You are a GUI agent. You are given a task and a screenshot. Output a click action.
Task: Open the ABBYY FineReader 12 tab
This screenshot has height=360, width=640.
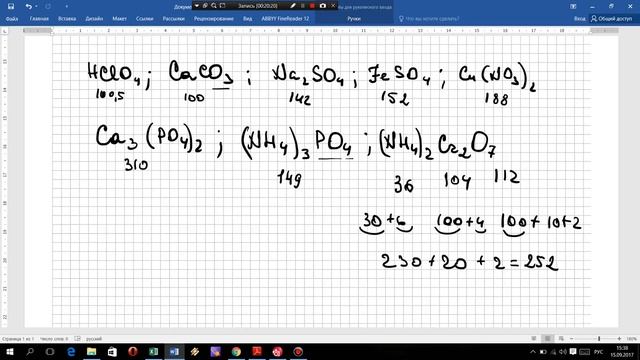[285, 19]
